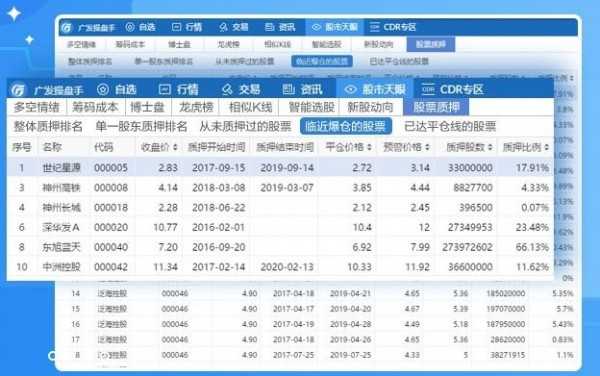
Task: Switch to 博士盘 tab in front panel
Action: click(147, 107)
